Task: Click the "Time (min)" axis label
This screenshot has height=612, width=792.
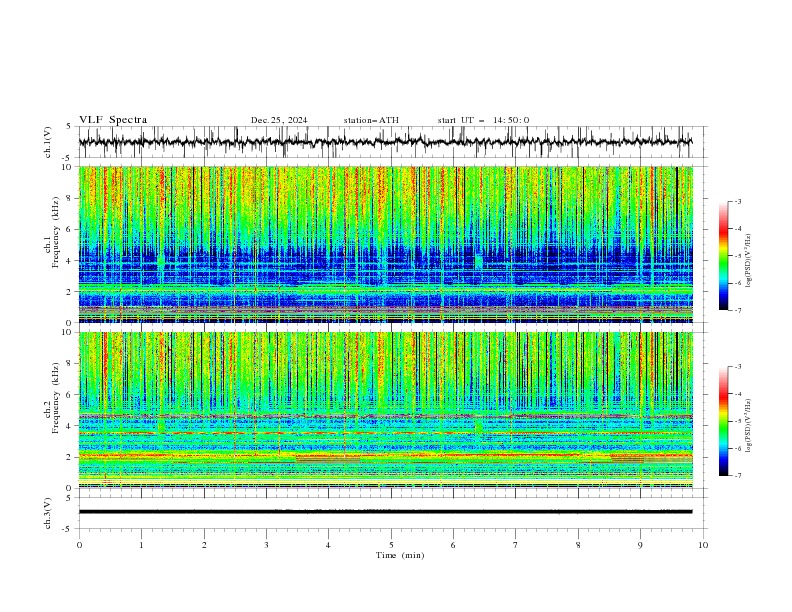Action: click(x=400, y=555)
